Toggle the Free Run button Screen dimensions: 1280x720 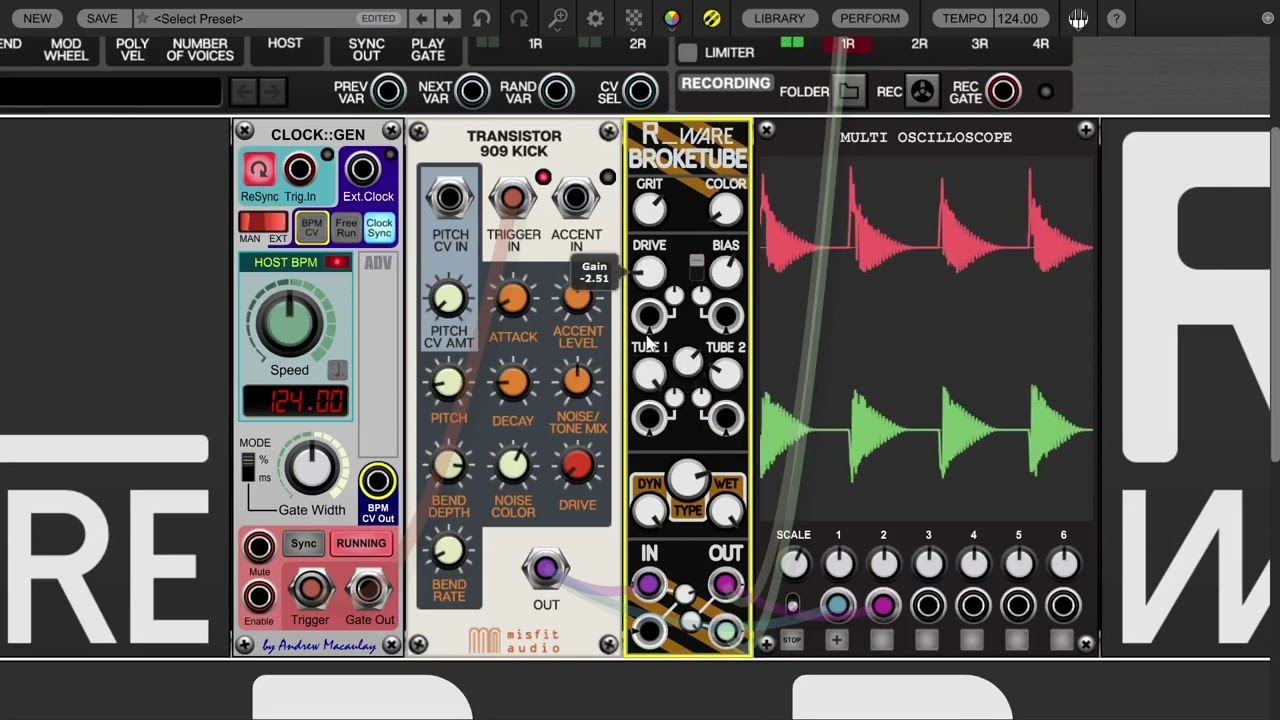pos(346,228)
